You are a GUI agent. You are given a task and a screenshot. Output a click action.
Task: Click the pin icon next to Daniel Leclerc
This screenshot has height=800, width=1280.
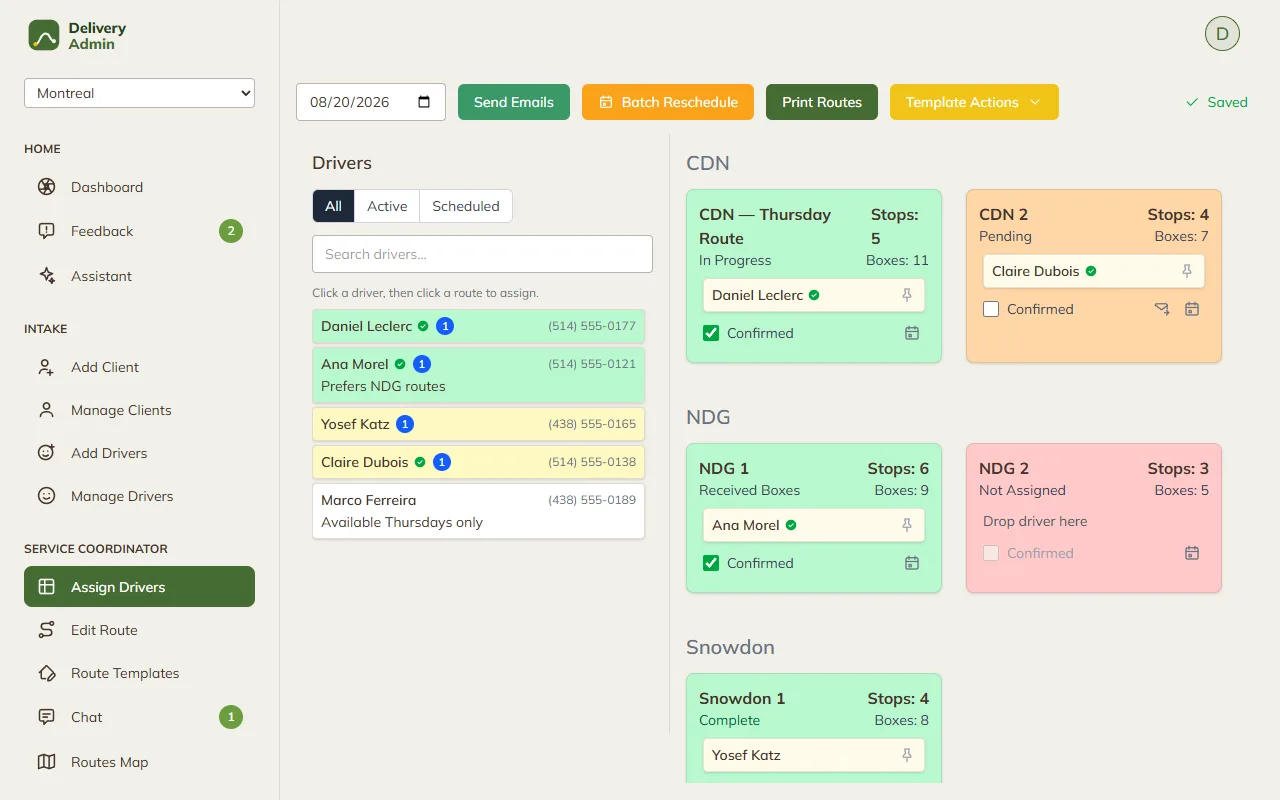[x=907, y=295]
